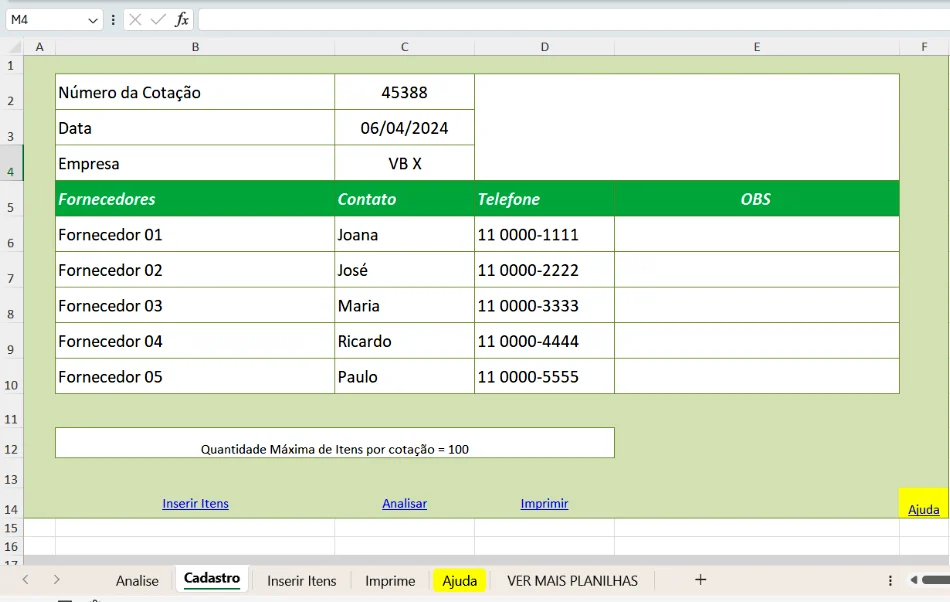
Task: Click the Select All corner triangle
Action: coord(15,47)
